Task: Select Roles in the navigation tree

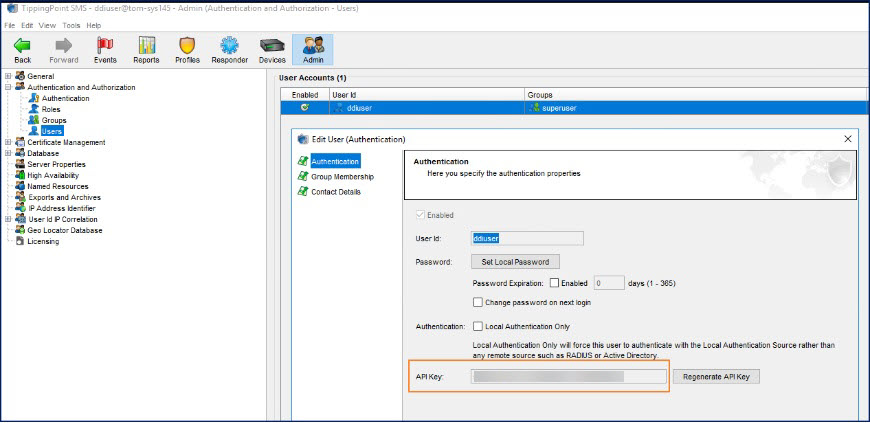Action: pos(51,110)
